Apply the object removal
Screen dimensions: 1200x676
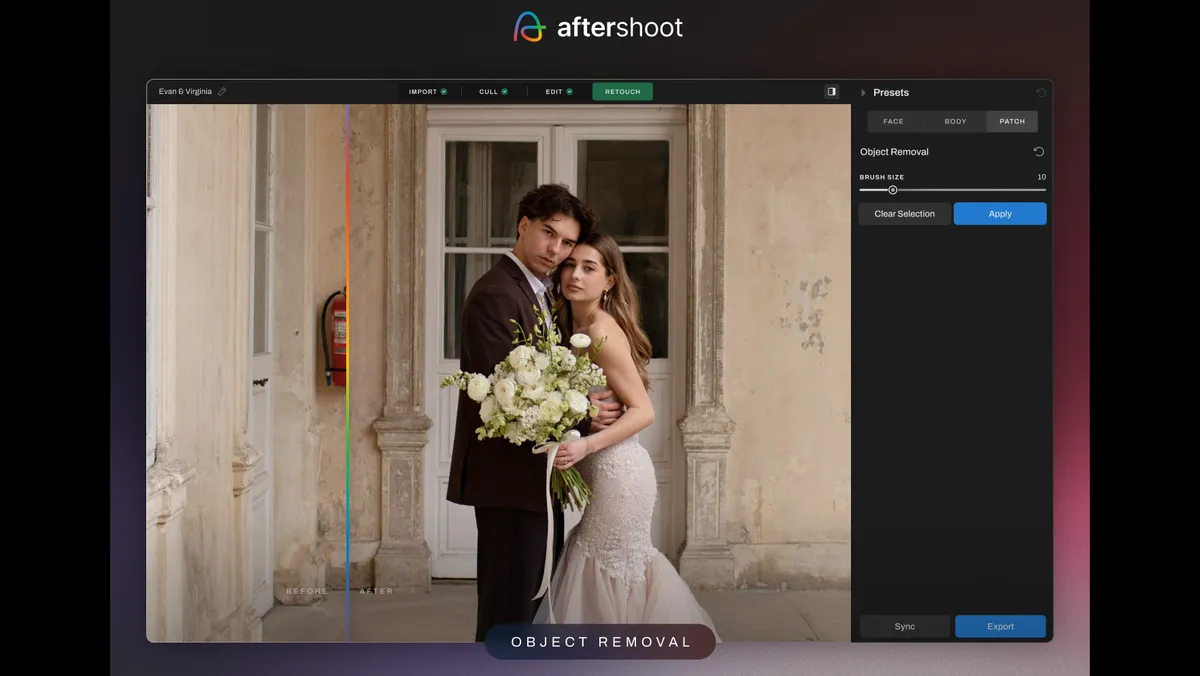coord(1000,214)
